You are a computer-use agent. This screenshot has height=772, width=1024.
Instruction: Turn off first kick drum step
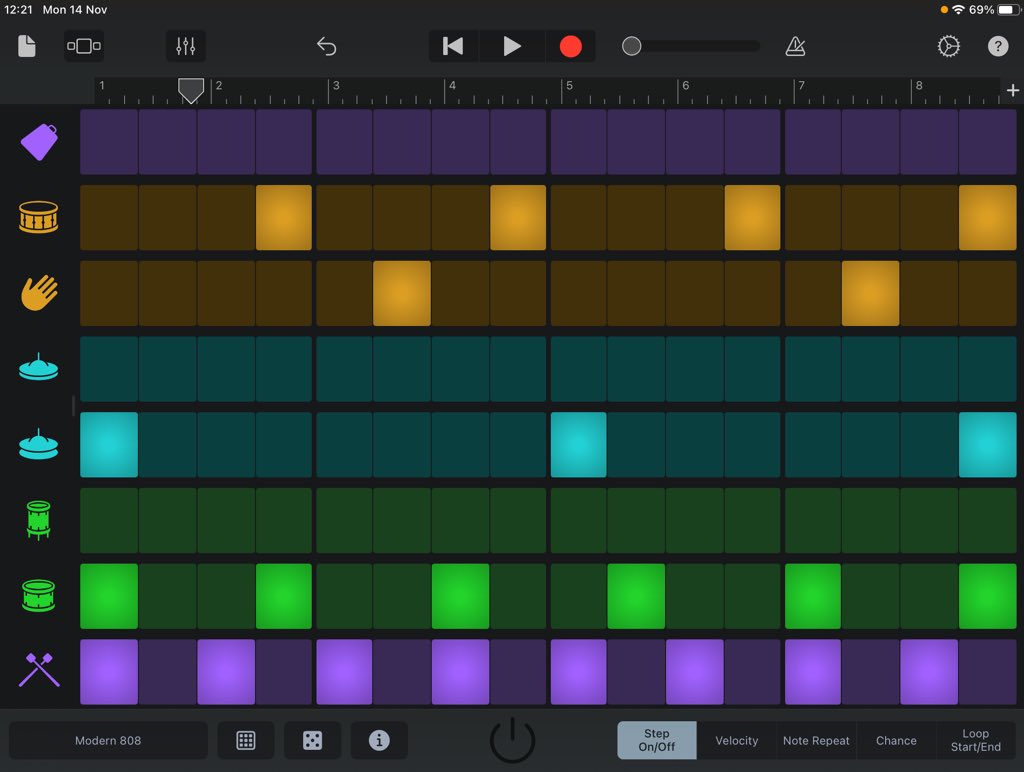[x=109, y=596]
